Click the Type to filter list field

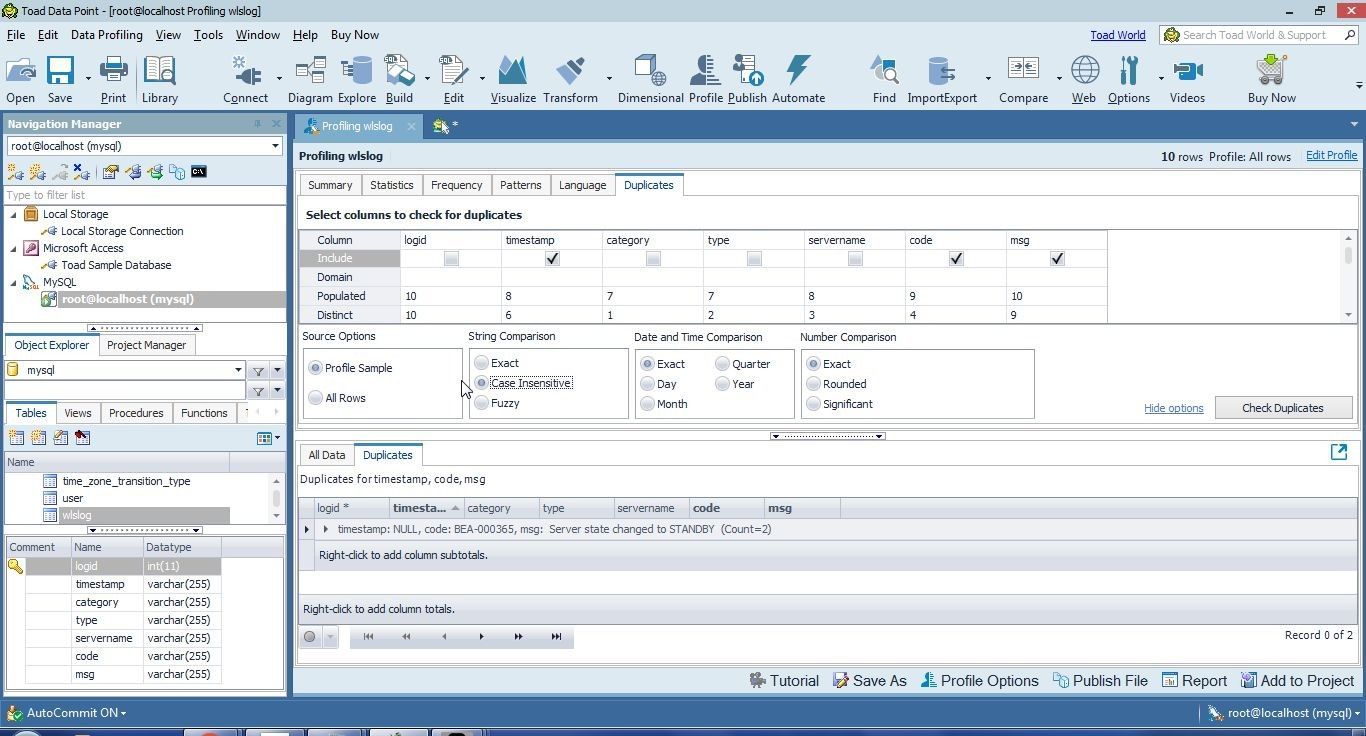point(144,195)
